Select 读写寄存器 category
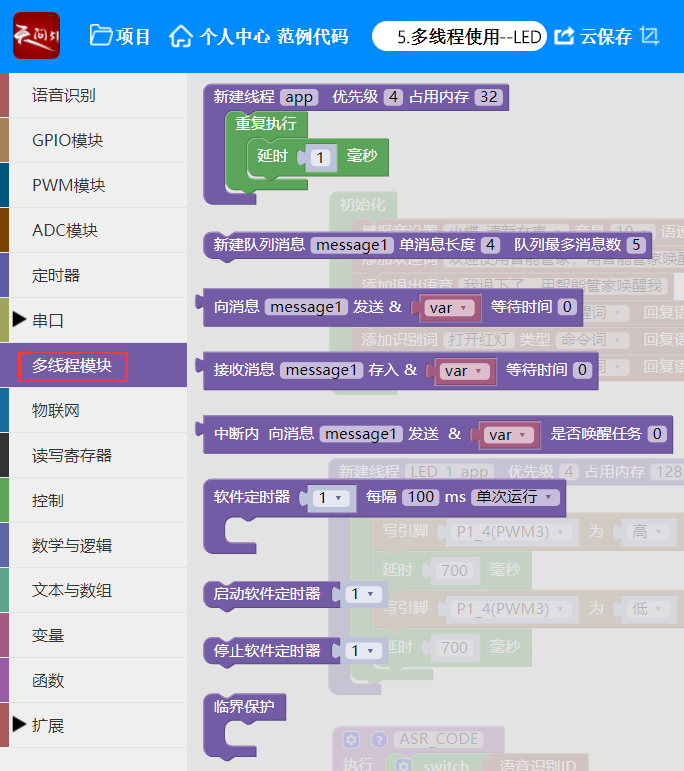Viewport: 684px width, 771px height. click(93, 455)
